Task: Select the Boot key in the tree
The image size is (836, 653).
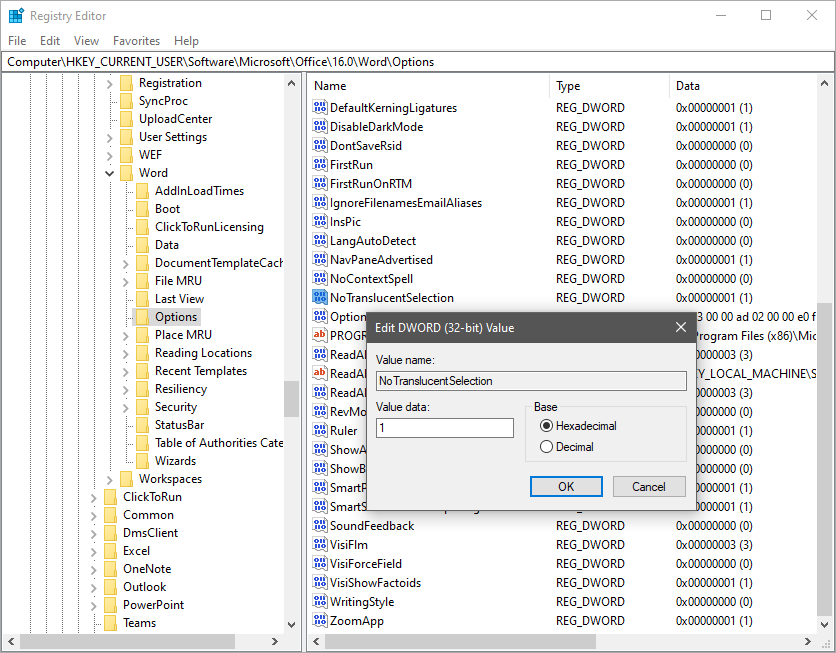Action: click(167, 209)
